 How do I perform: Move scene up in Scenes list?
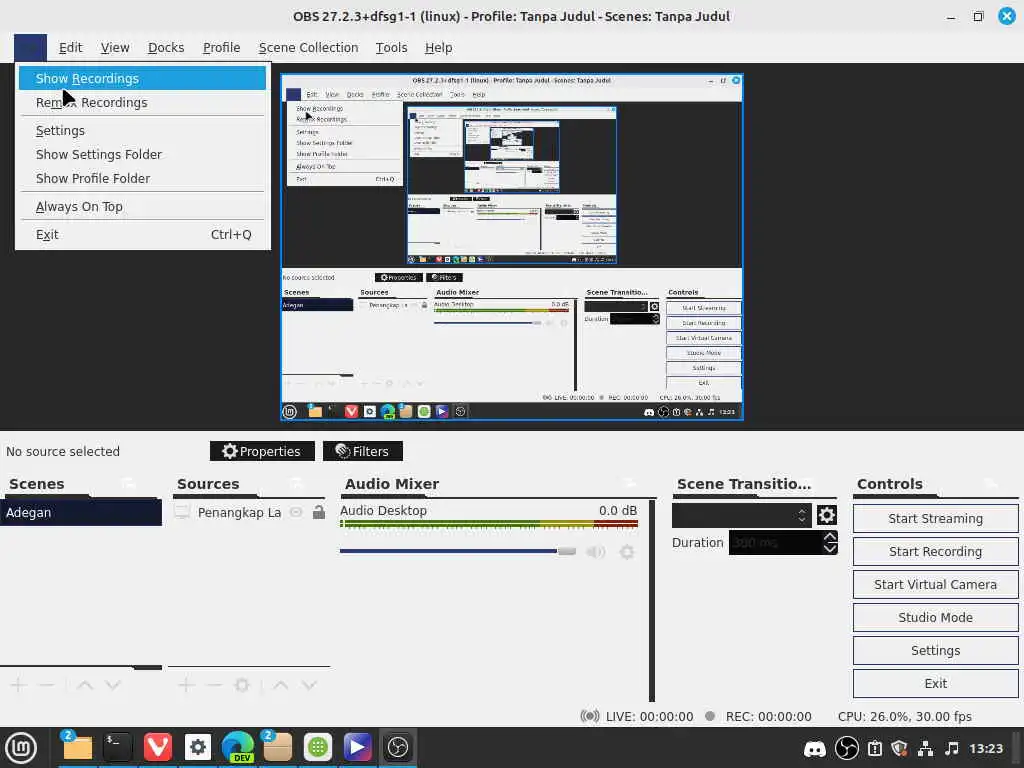[x=85, y=684]
